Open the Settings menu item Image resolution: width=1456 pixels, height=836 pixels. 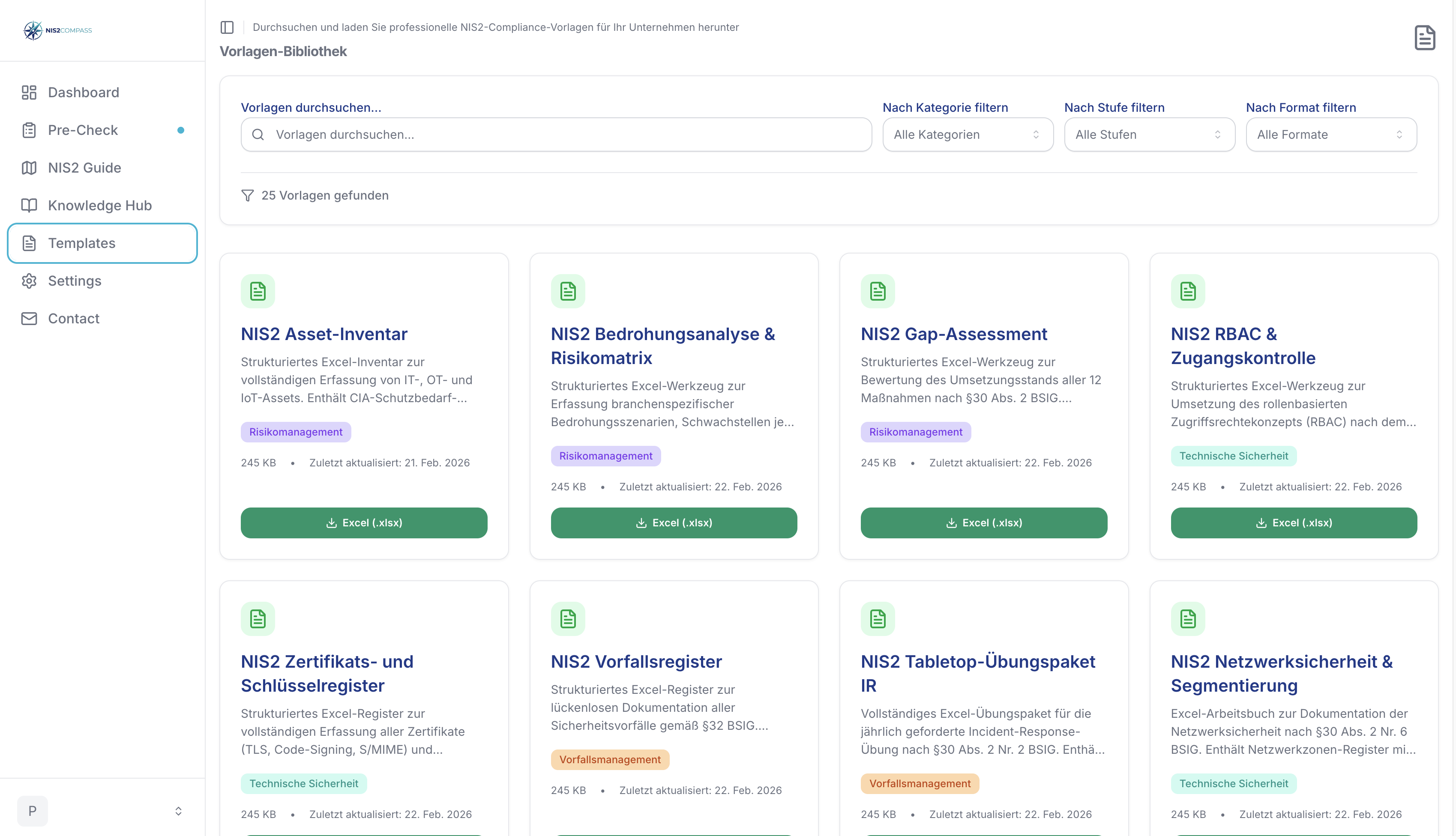[x=75, y=281]
